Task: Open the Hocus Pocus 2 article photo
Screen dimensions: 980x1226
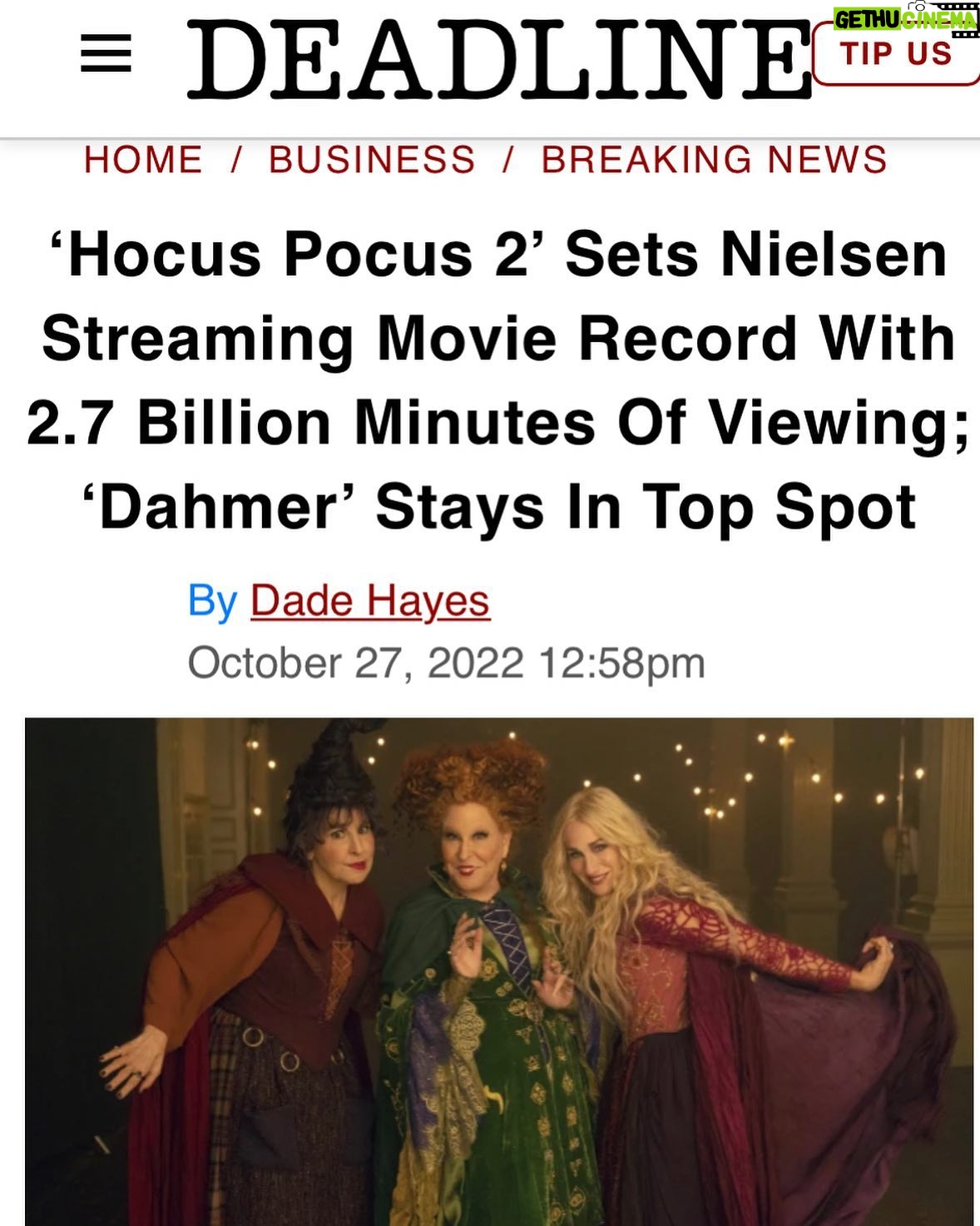Action: (499, 971)
